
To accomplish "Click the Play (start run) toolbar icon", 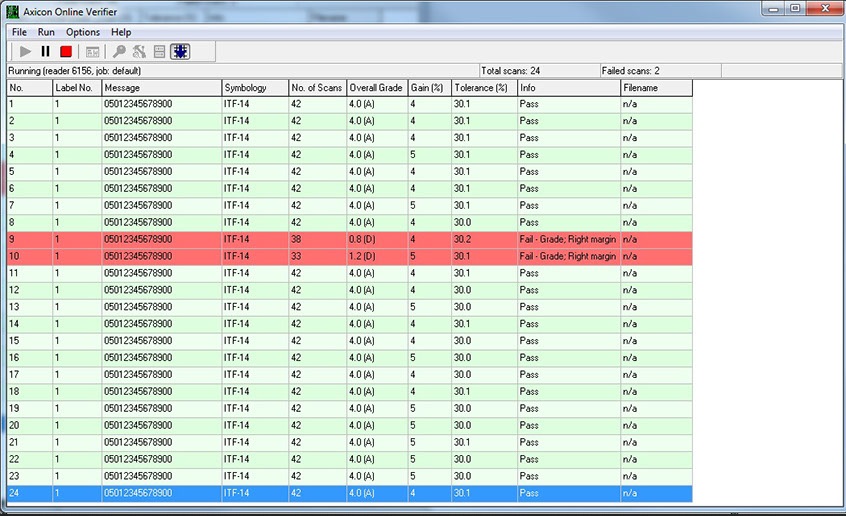I will click(25, 52).
